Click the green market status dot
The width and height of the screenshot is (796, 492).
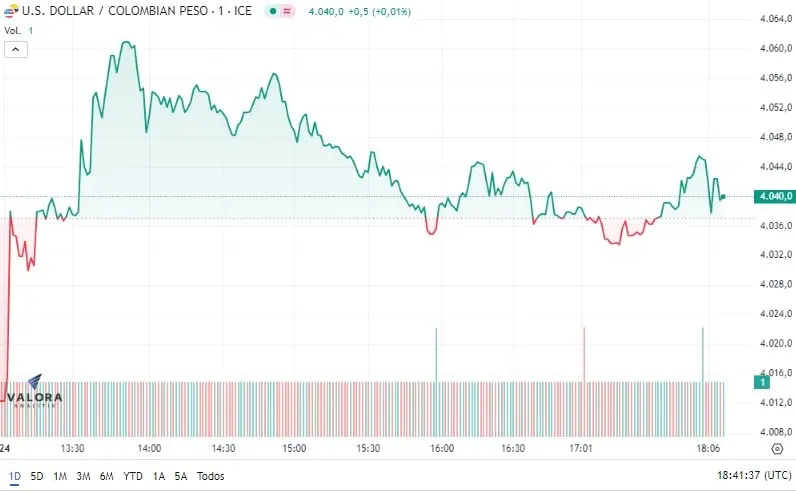273,11
